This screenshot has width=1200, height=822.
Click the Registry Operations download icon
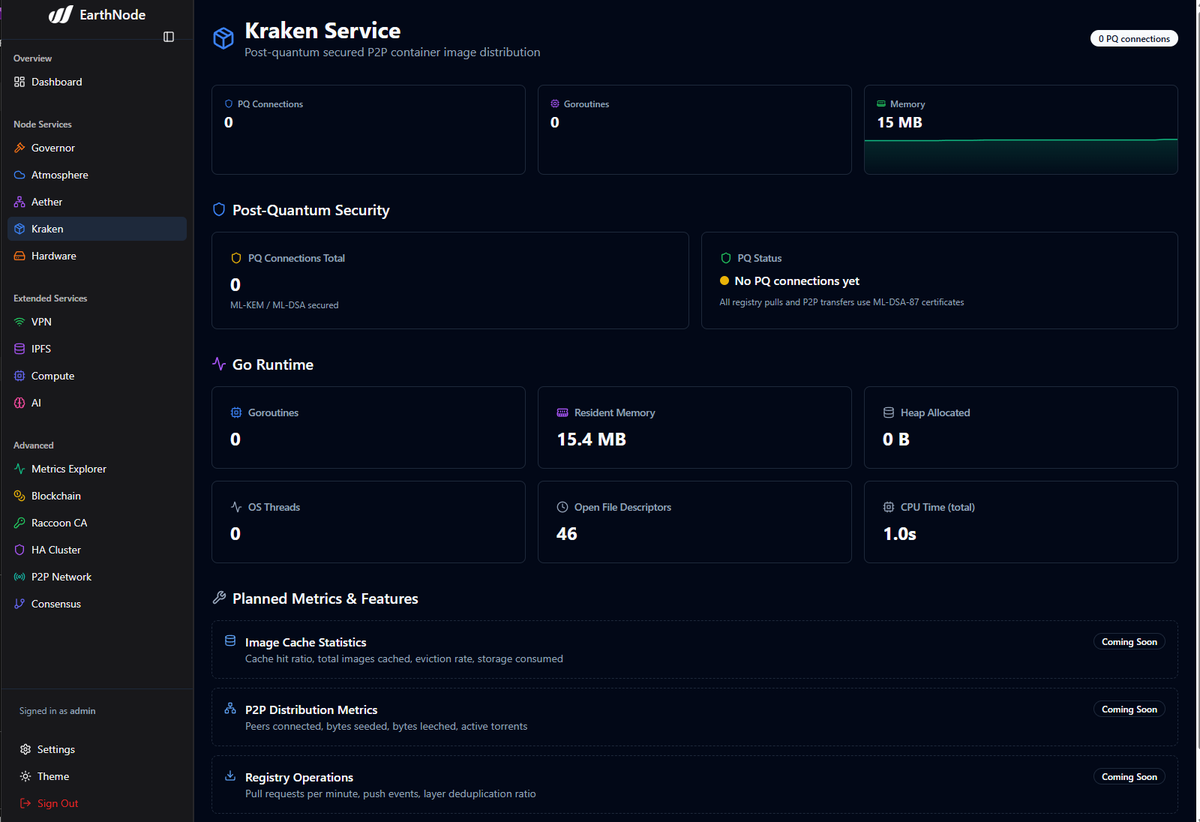tap(230, 775)
